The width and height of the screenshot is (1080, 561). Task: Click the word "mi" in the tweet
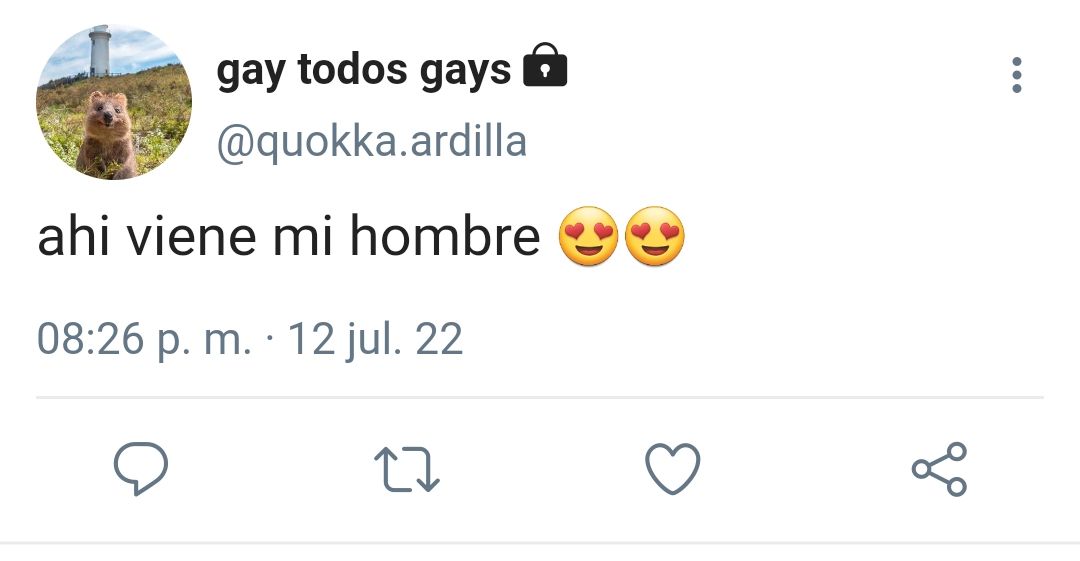(303, 236)
